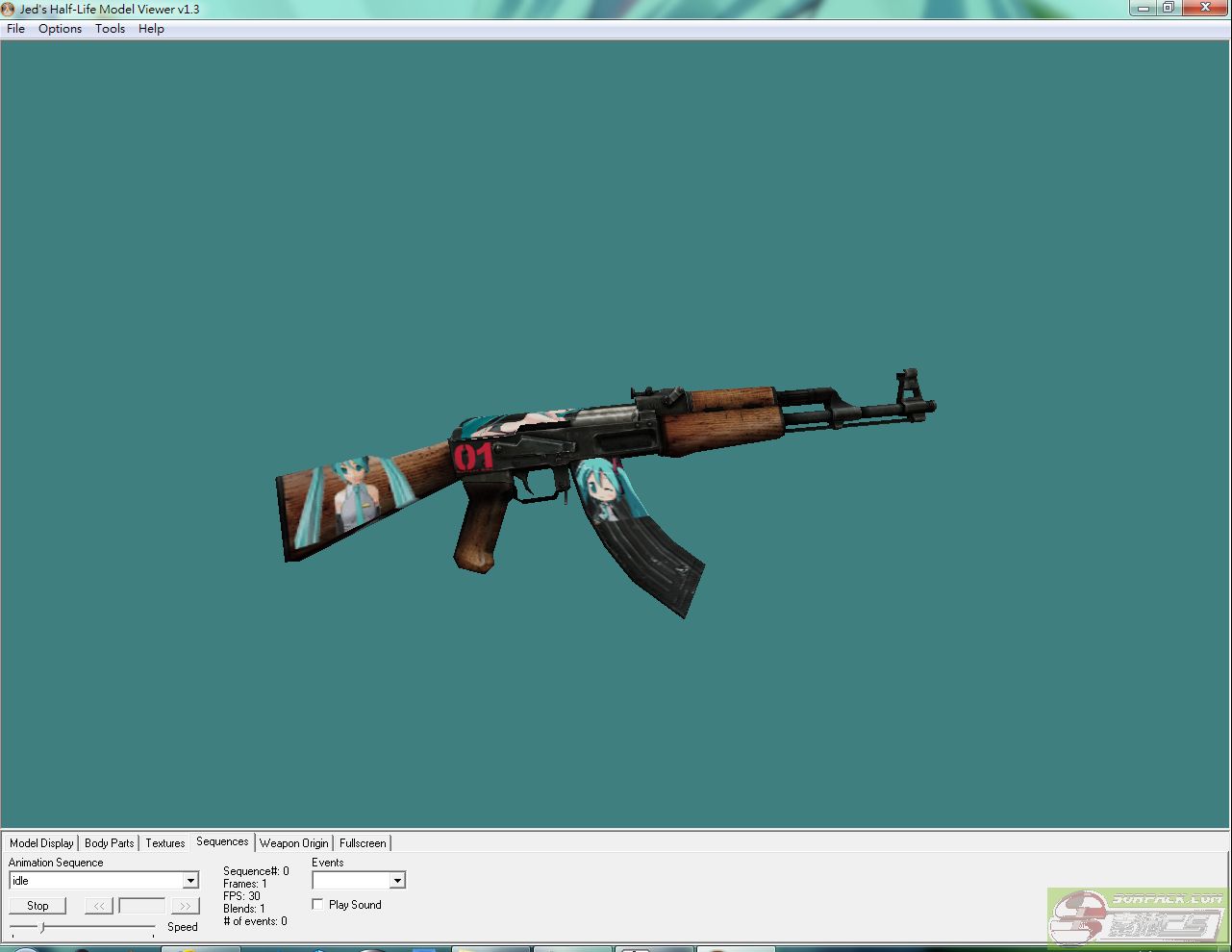1232x952 pixels.
Task: Enable the Play Sound checkbox
Action: click(318, 905)
